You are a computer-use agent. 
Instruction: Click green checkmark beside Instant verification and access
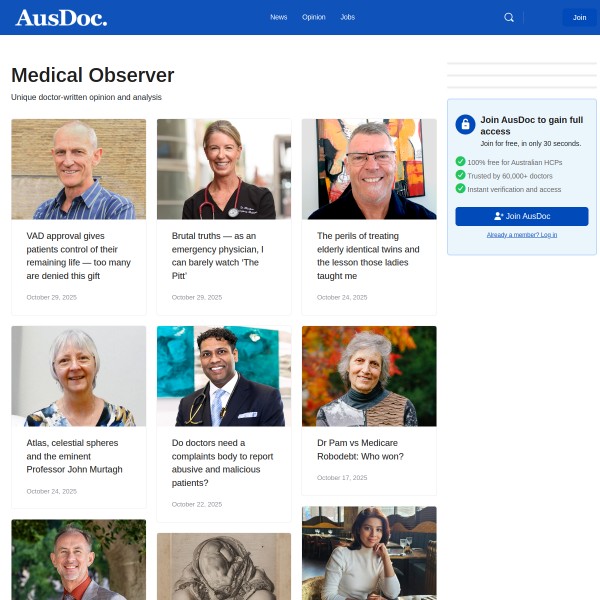tap(460, 188)
